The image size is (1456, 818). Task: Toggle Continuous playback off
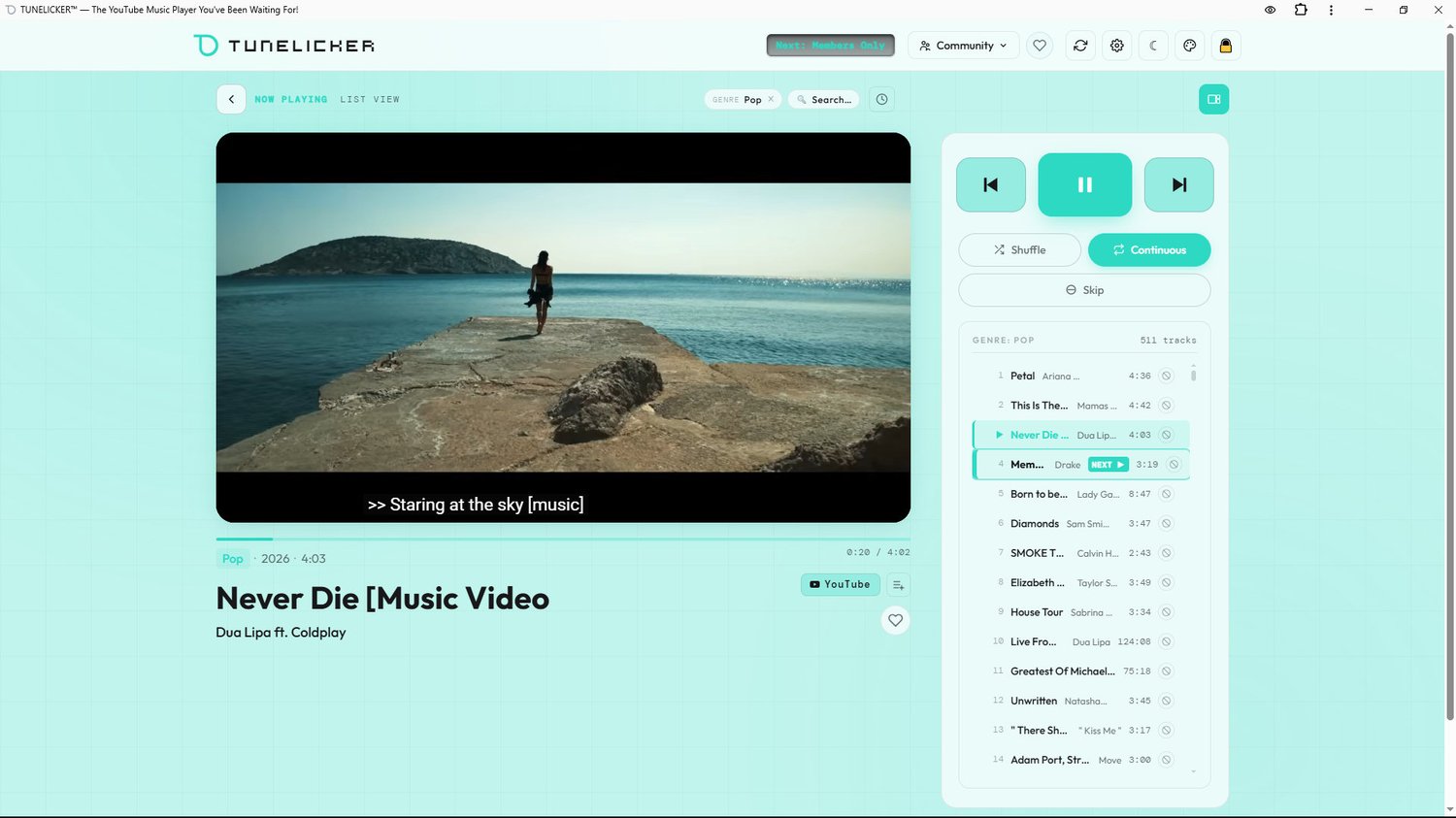pos(1149,249)
